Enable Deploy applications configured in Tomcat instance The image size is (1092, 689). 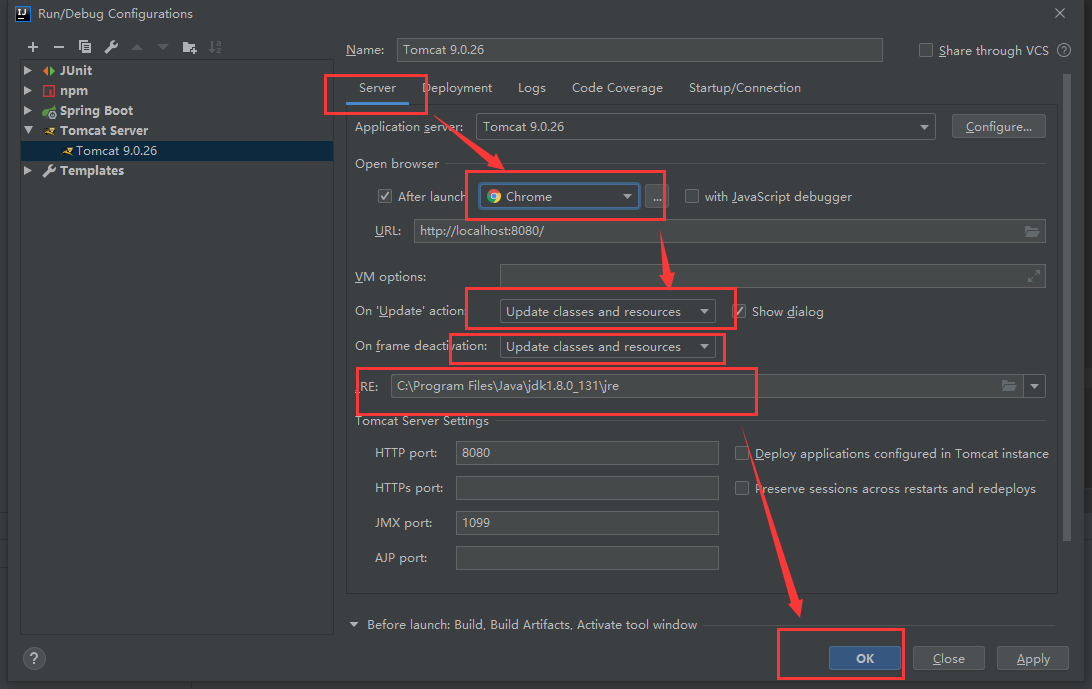tap(742, 454)
